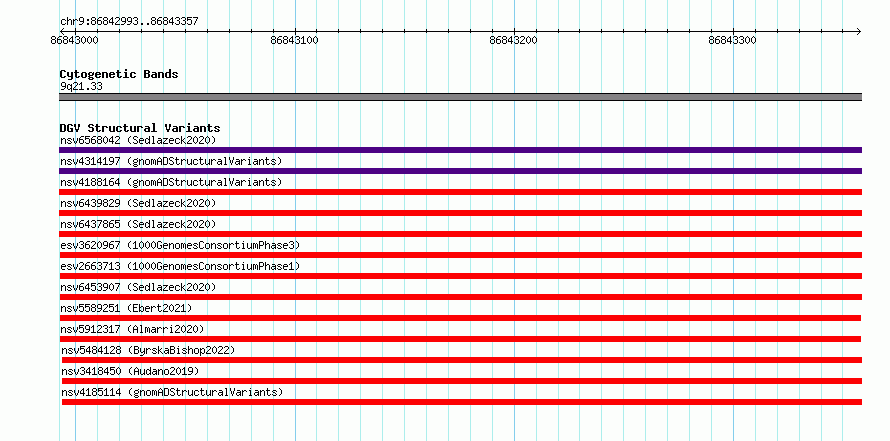The image size is (890, 441).
Task: Click the red bar for nsv5589251
Action: click(x=460, y=318)
